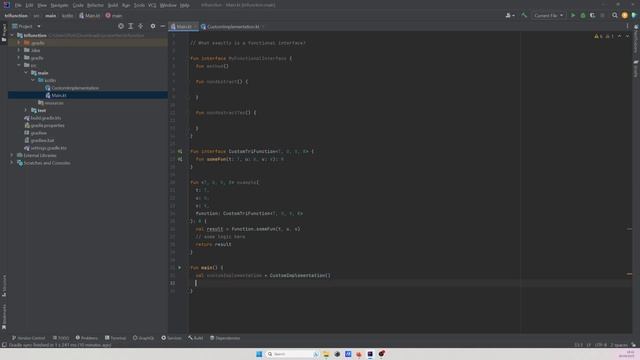
Task: Open Project panel gear options
Action: [x=153, y=26]
